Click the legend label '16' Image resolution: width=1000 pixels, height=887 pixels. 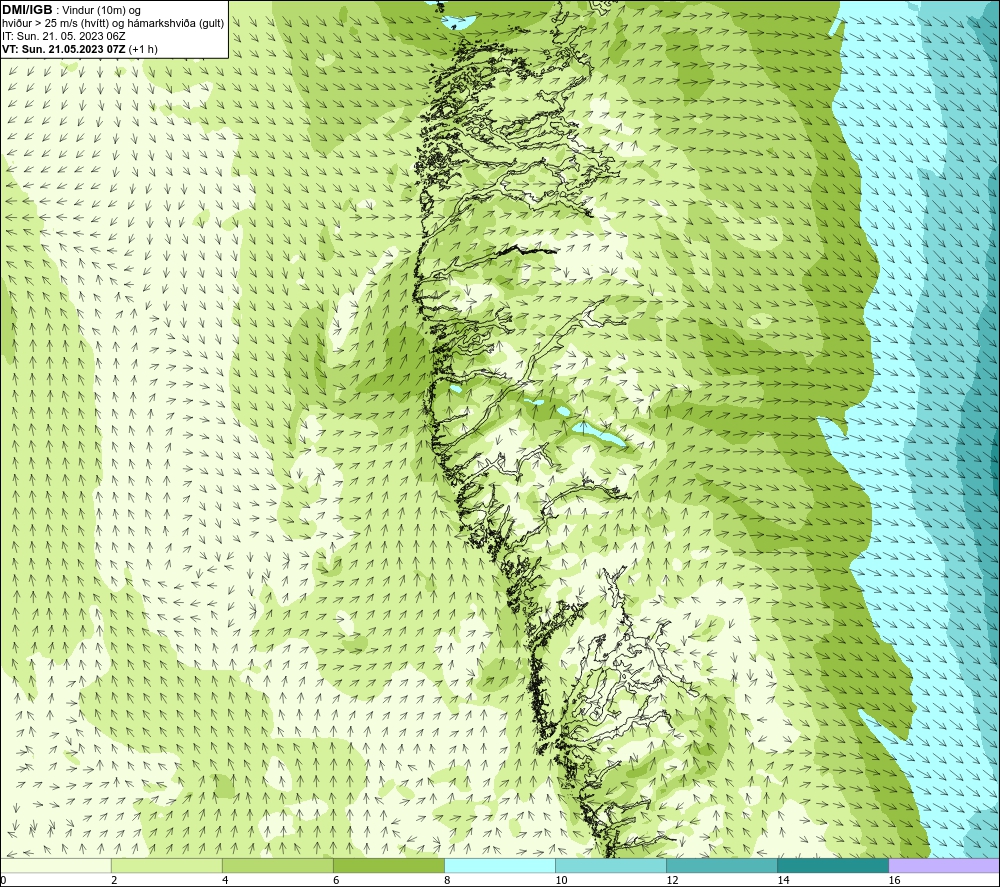tap(894, 881)
